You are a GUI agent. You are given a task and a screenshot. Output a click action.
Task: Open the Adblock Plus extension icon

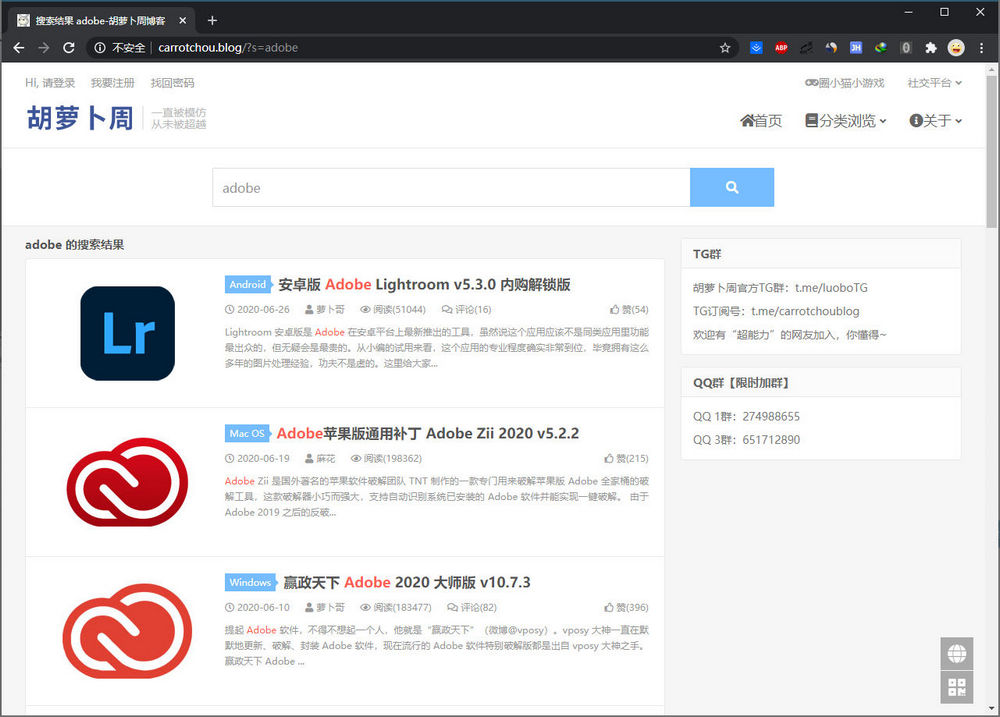(x=781, y=47)
